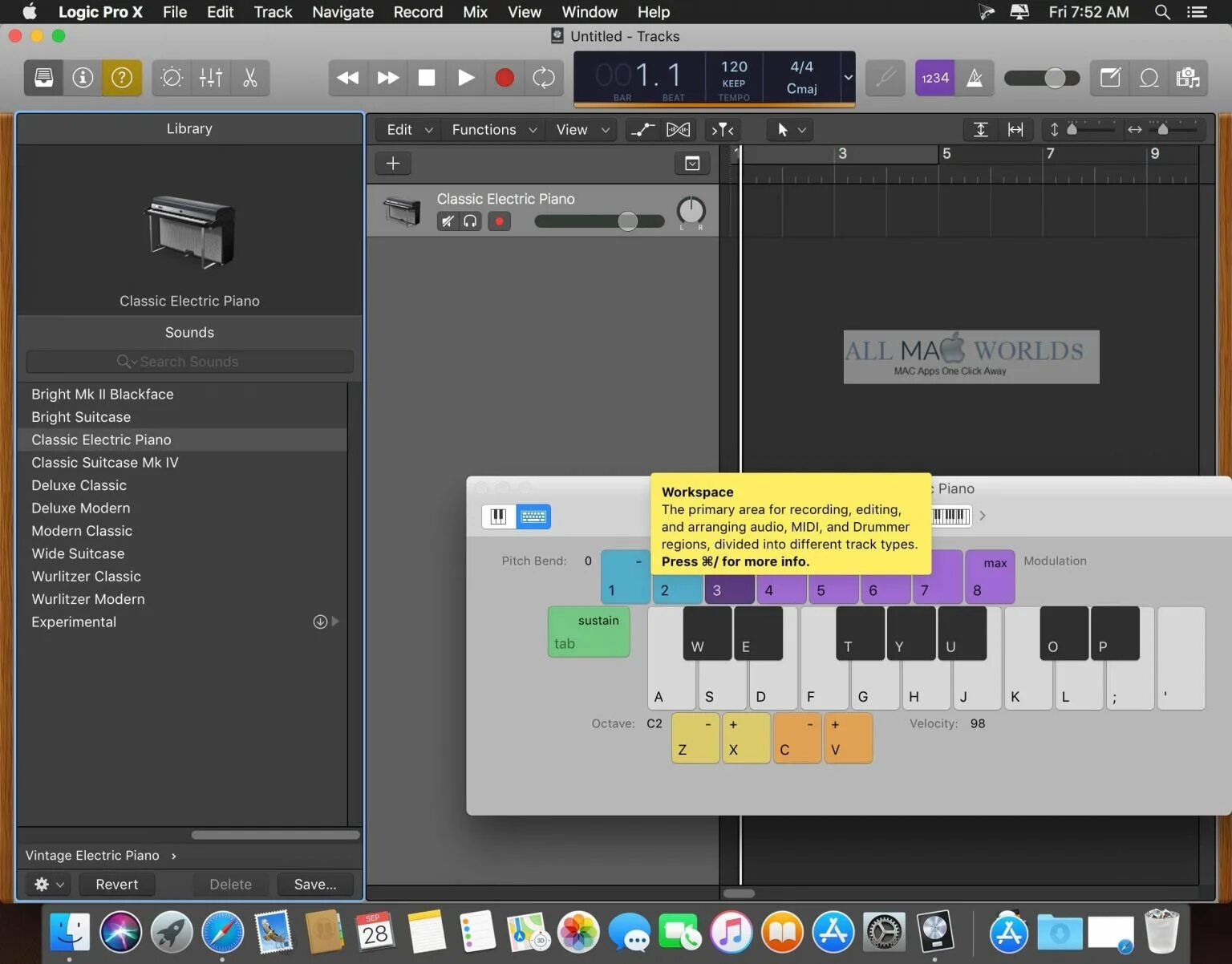Click the Play transport button

[x=466, y=78]
